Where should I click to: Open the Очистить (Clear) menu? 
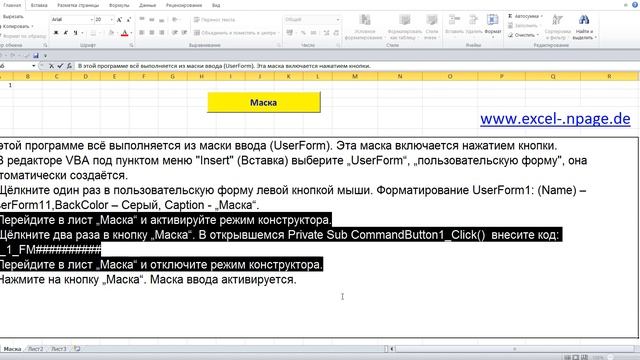[x=524, y=35]
